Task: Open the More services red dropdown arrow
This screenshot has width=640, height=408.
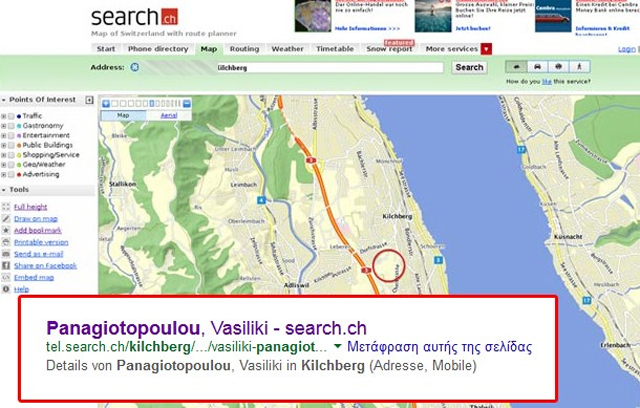Action: pyautogui.click(x=486, y=49)
